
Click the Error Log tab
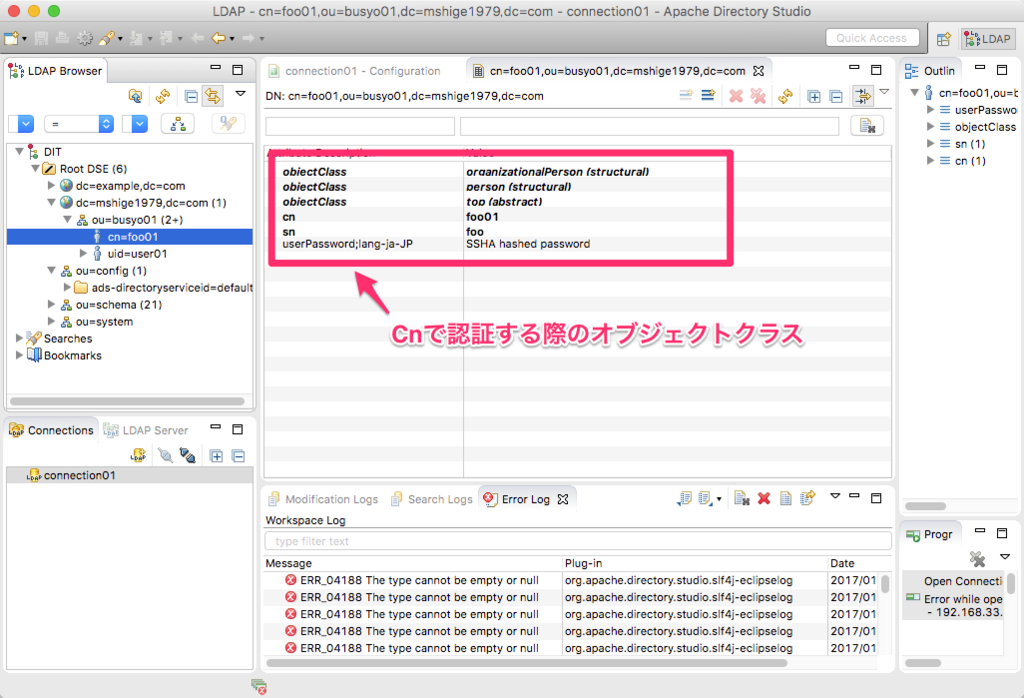coord(526,499)
